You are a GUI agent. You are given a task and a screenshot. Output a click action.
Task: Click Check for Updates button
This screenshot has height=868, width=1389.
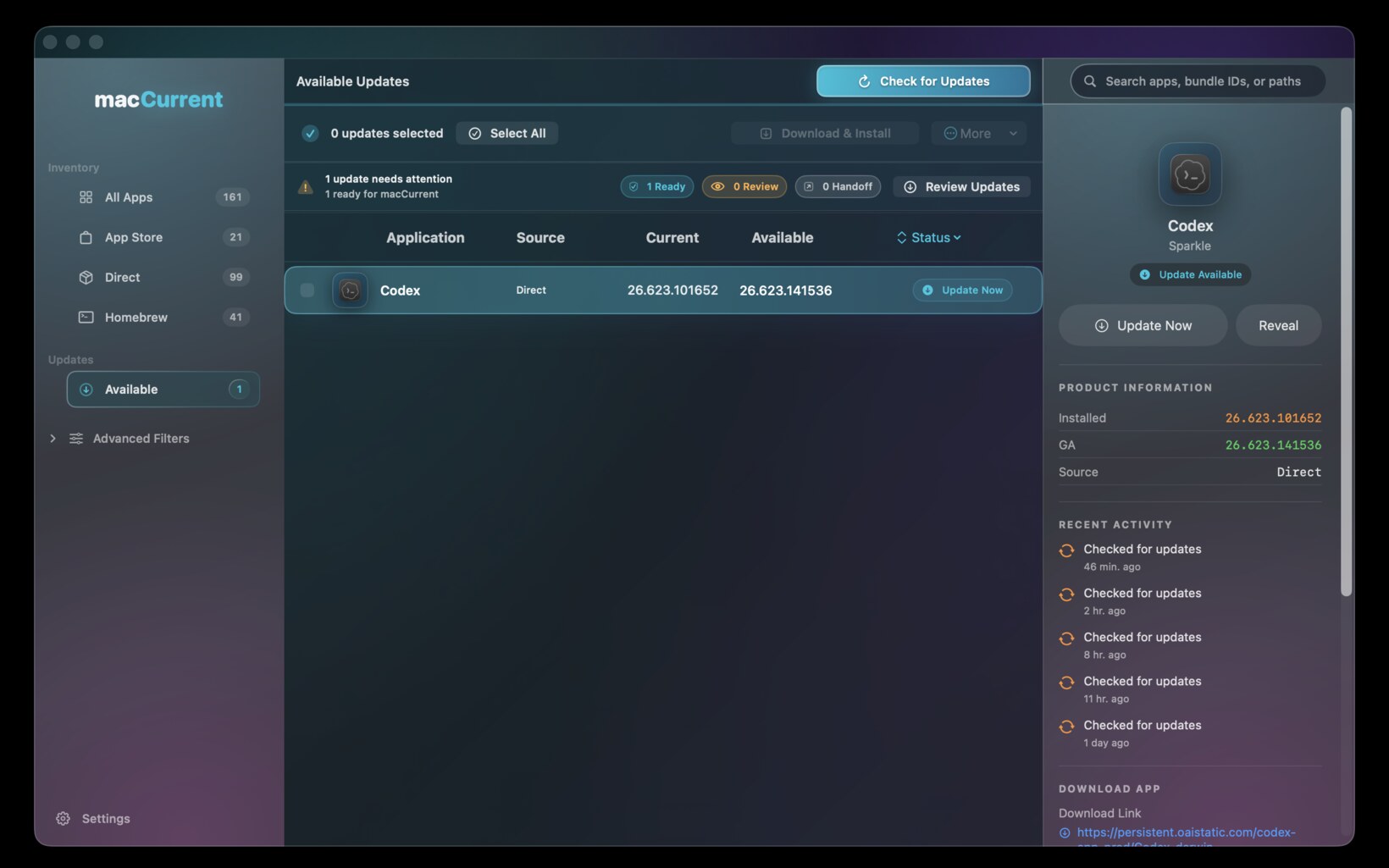coord(923,81)
